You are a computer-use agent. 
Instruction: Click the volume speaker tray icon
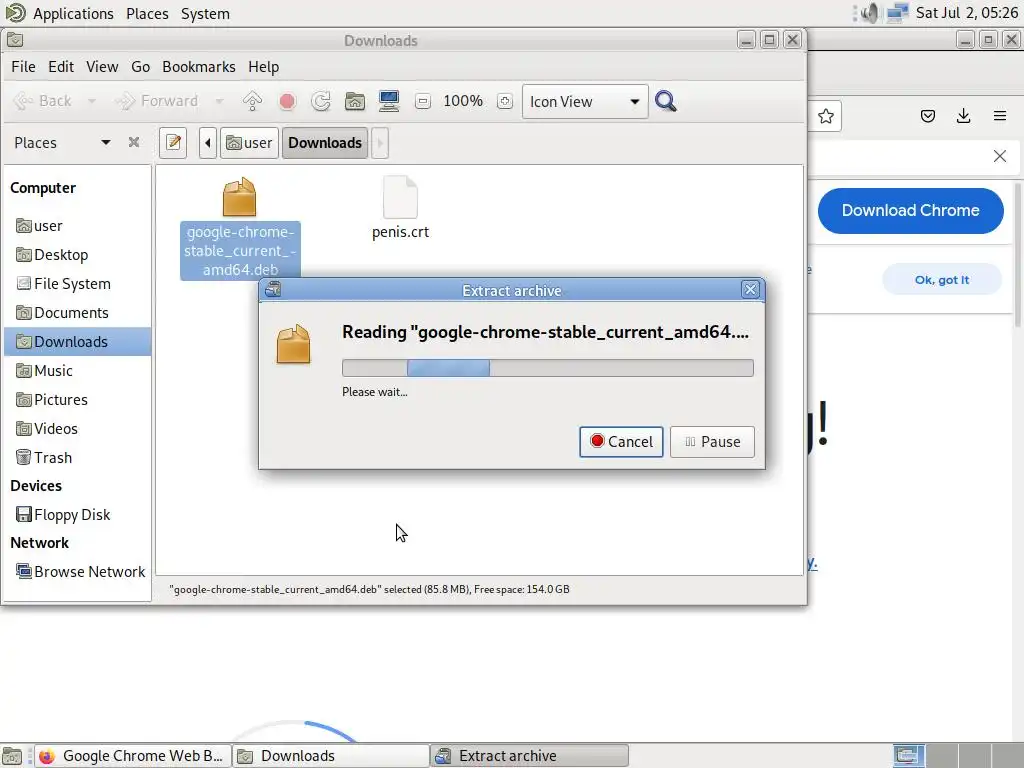(869, 13)
